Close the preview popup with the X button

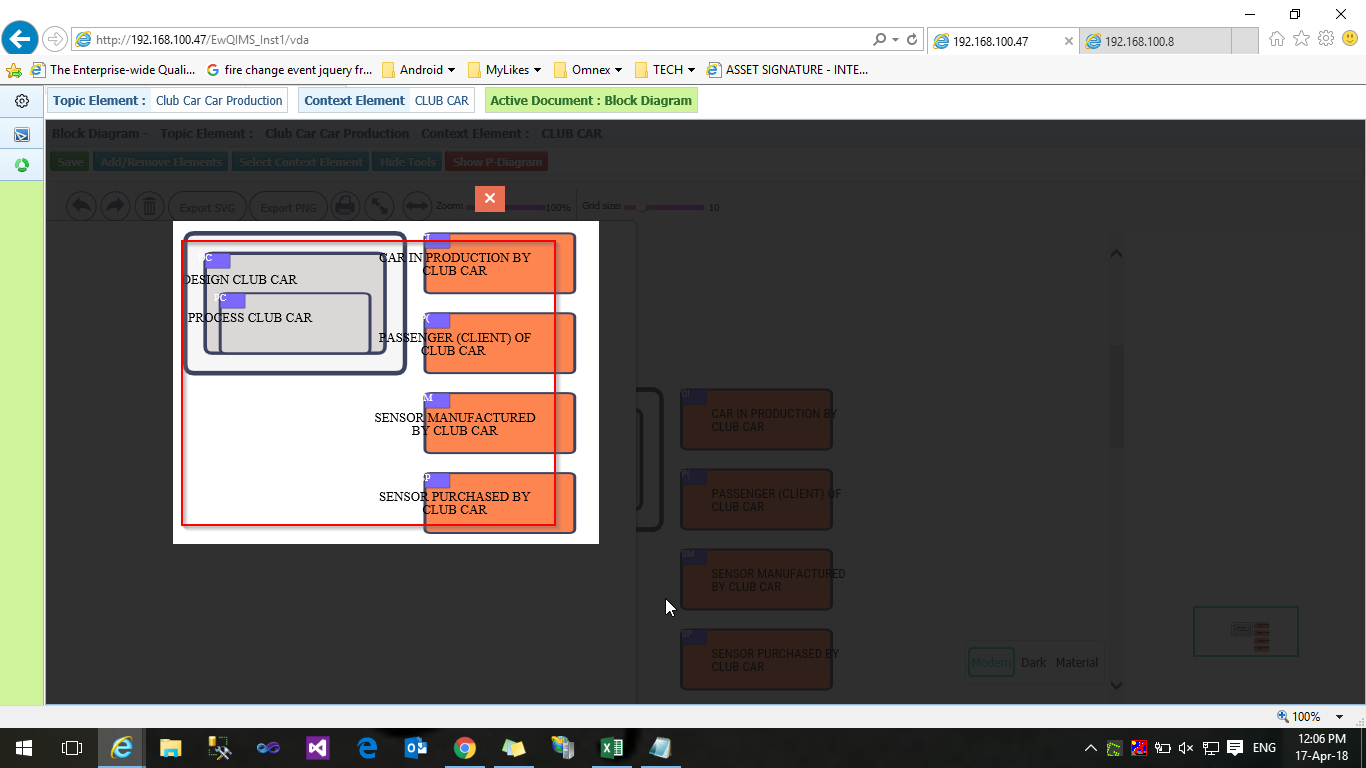coord(490,199)
